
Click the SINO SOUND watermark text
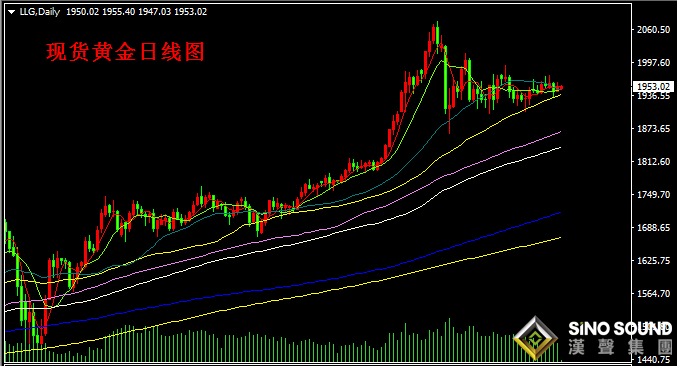click(x=620, y=329)
